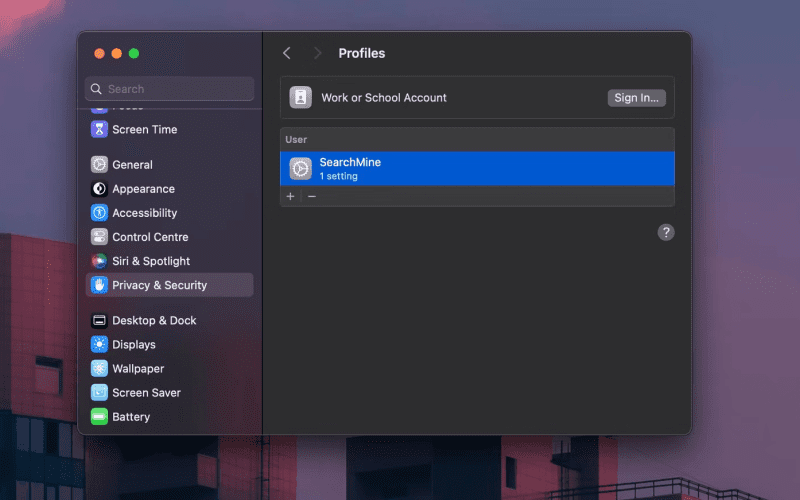
Task: Click Work or School Account label
Action: tap(384, 98)
